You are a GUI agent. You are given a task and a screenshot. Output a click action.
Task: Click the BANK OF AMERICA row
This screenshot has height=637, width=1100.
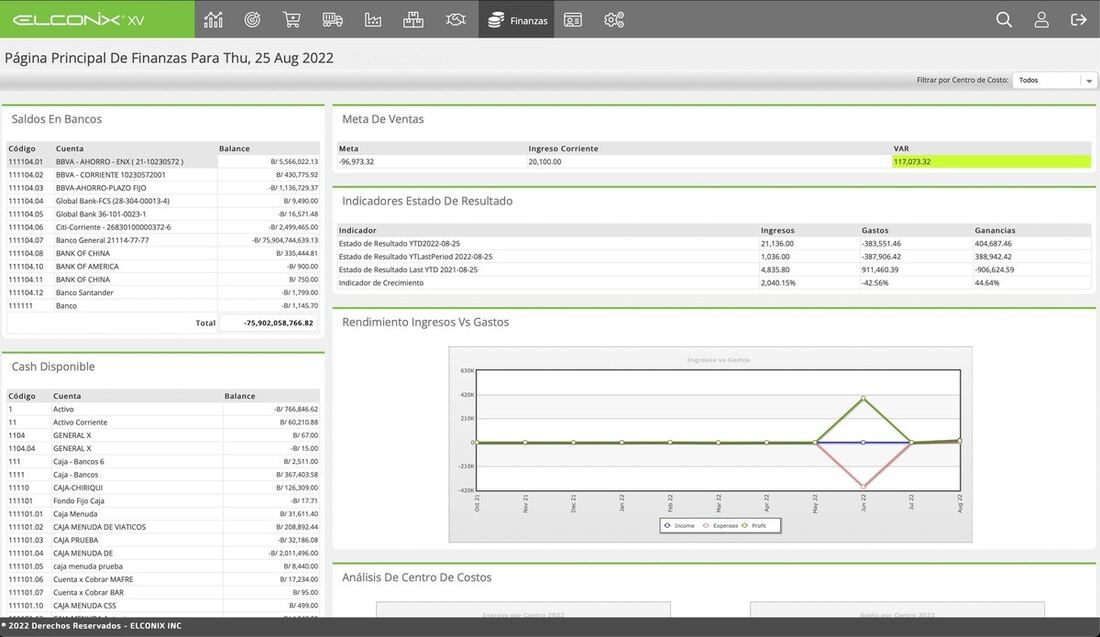click(163, 267)
